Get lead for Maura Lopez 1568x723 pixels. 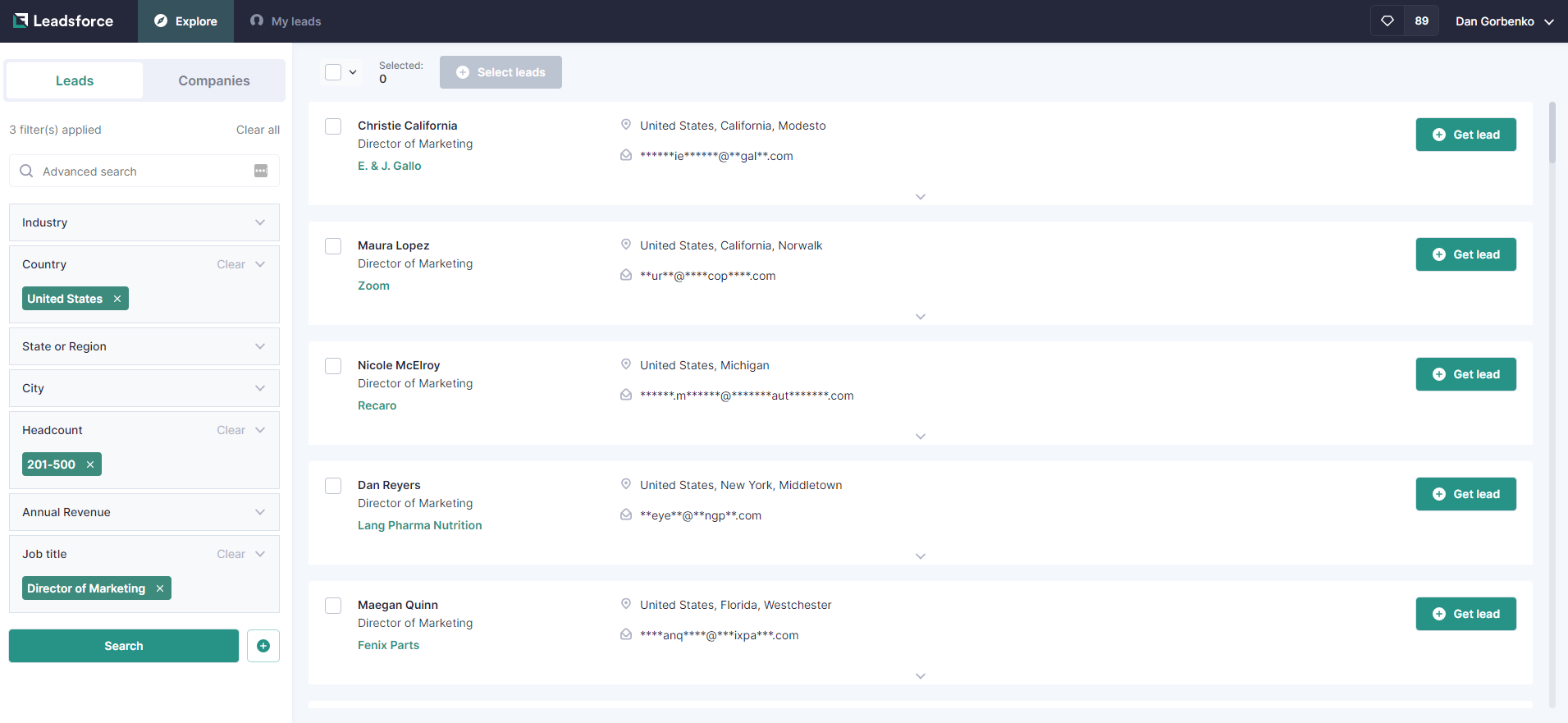pos(1466,254)
